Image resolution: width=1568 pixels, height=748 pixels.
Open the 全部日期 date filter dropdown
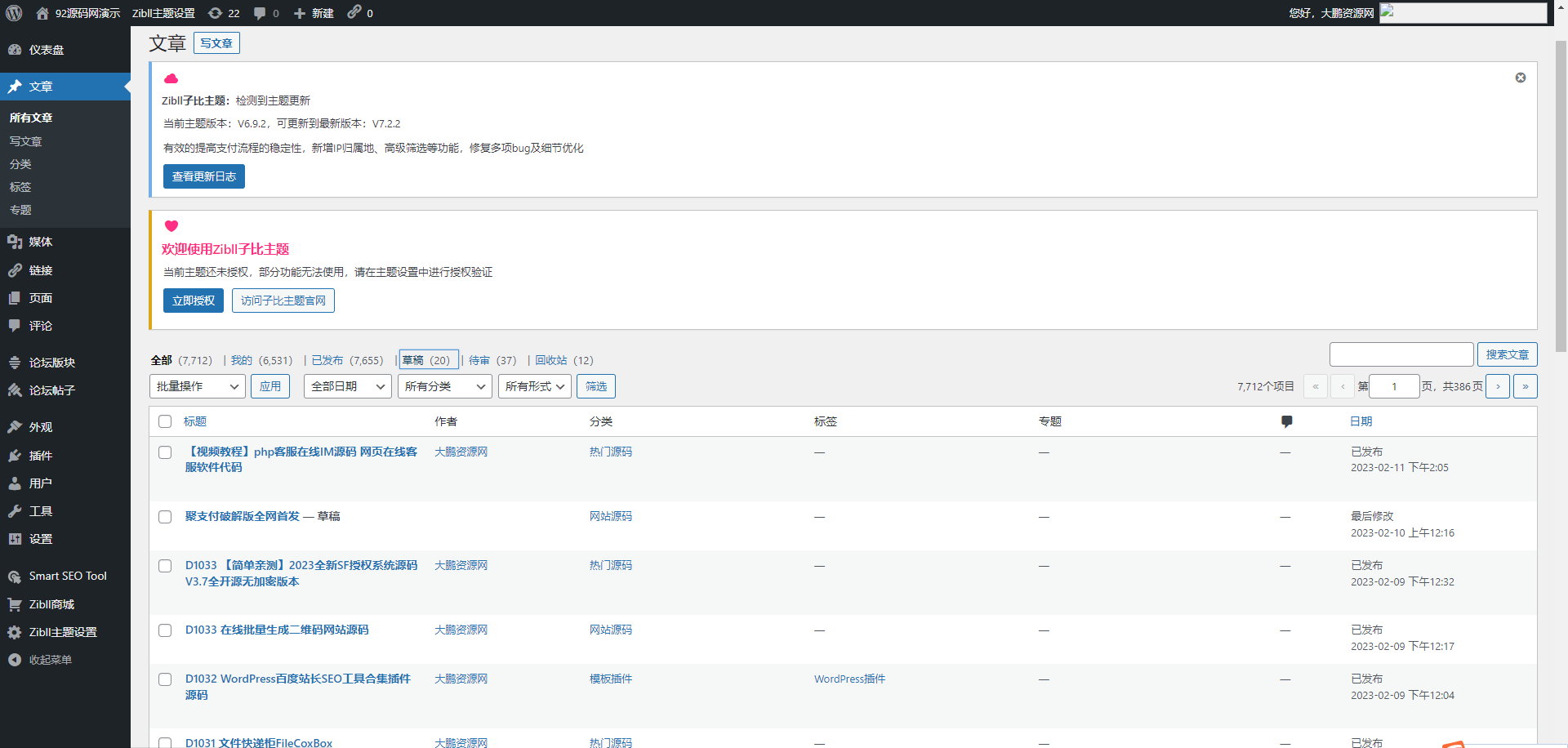348,386
